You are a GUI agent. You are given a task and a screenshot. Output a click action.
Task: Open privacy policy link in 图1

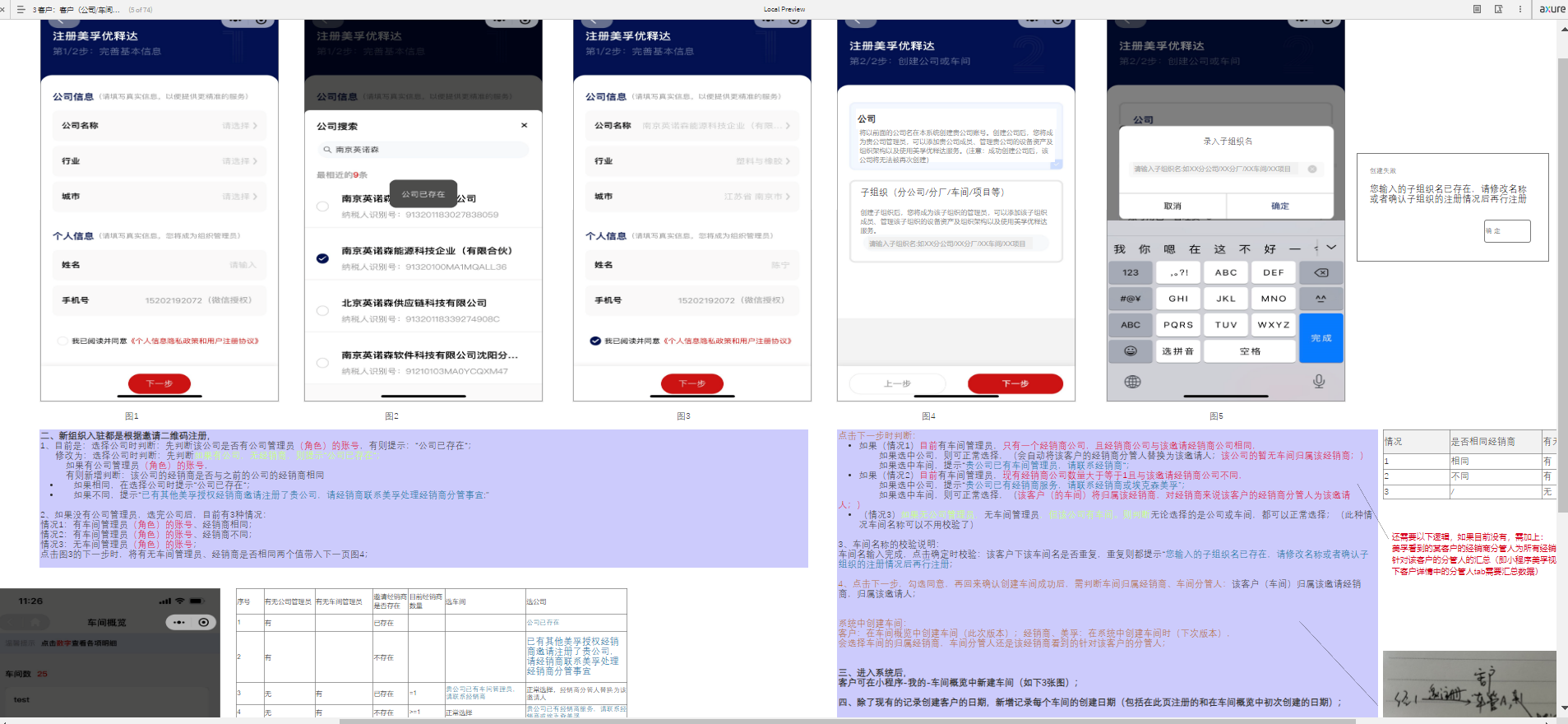click(x=194, y=341)
